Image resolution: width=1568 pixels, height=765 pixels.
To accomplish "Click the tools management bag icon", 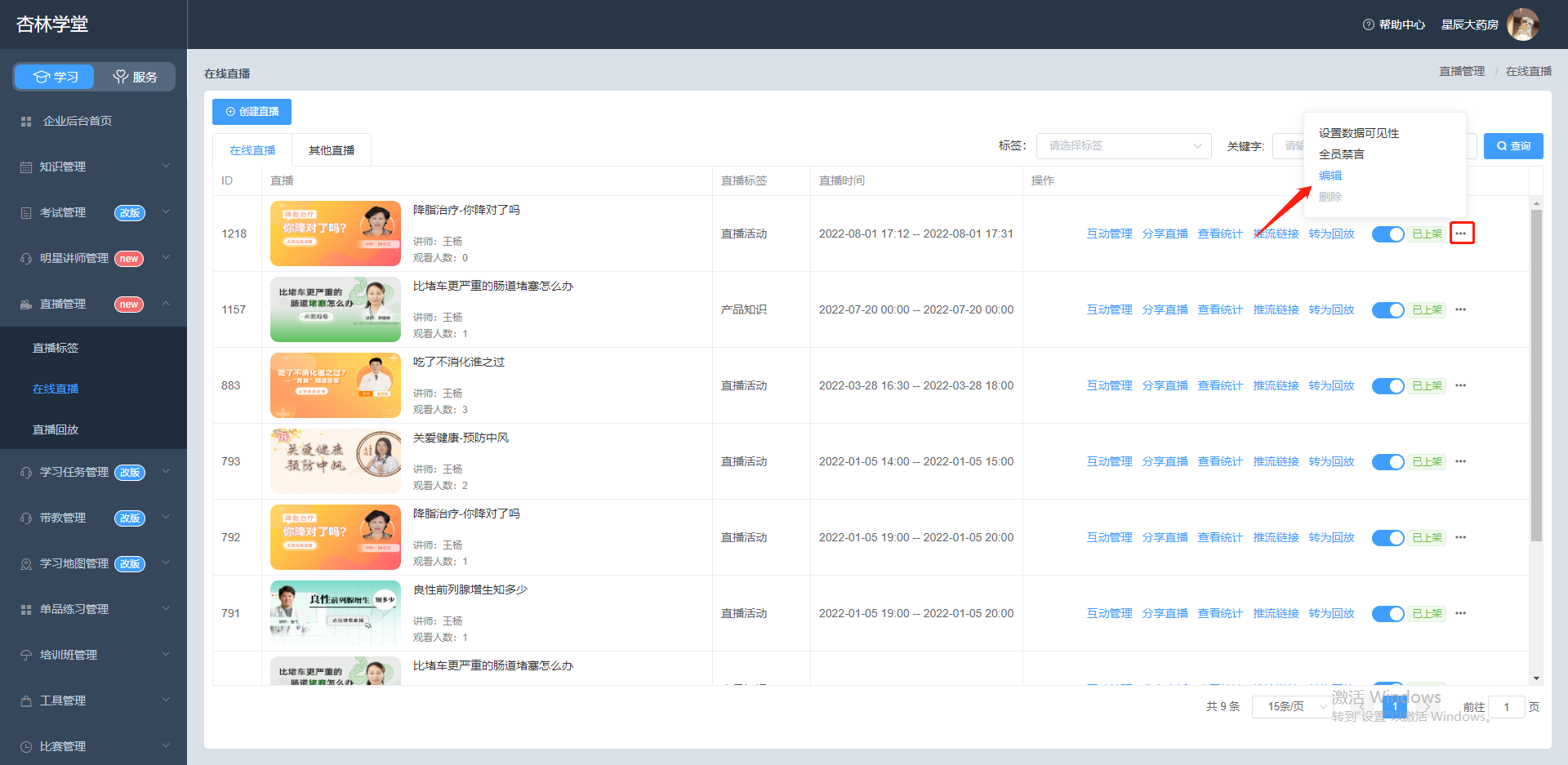I will 26,701.
